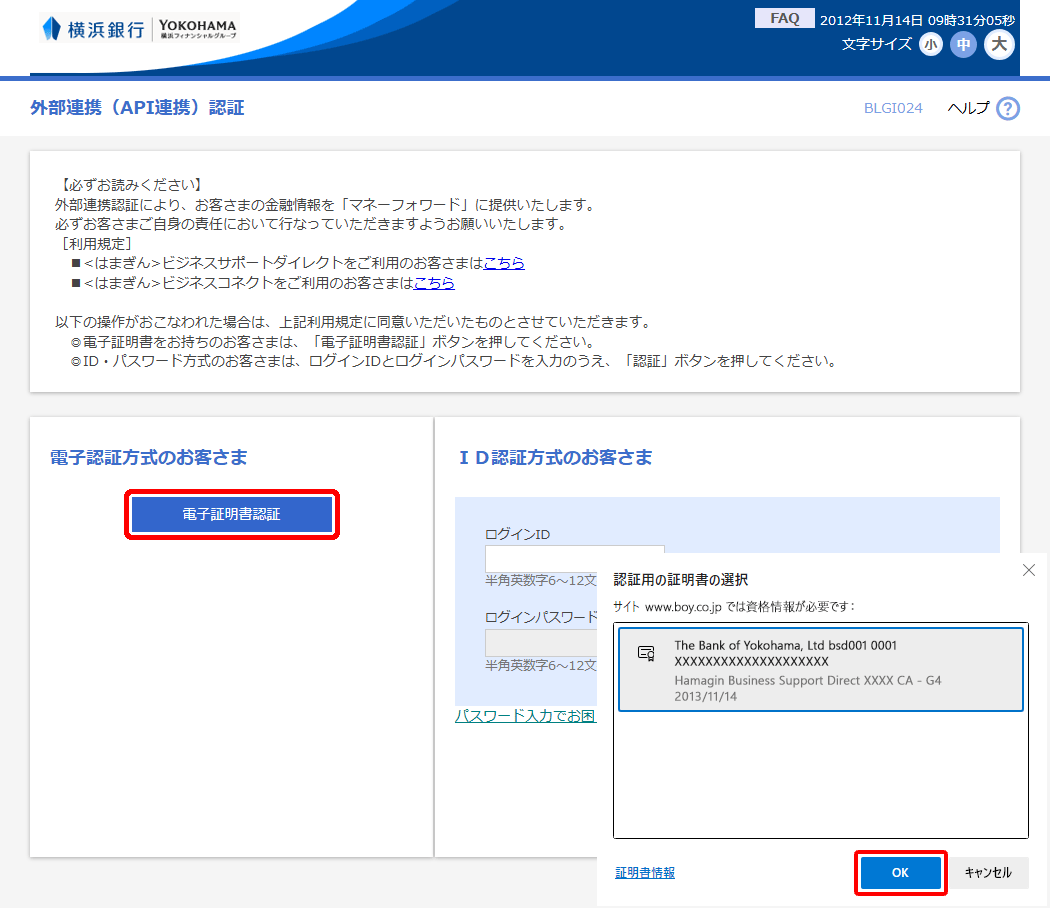The height and width of the screenshot is (908, 1050).
Task: Click the Bank of Yokohama emblem logo
Action: coord(51,28)
